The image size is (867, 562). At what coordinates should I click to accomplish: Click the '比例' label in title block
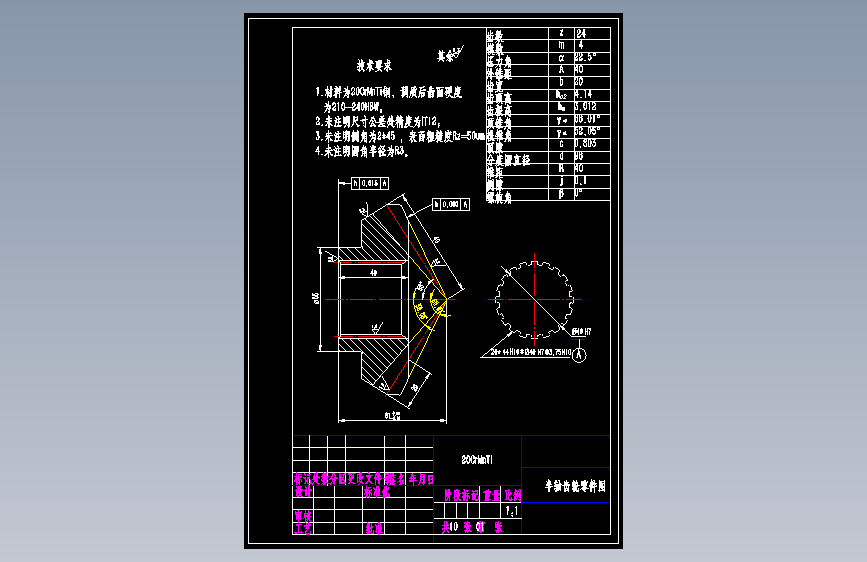coord(513,495)
